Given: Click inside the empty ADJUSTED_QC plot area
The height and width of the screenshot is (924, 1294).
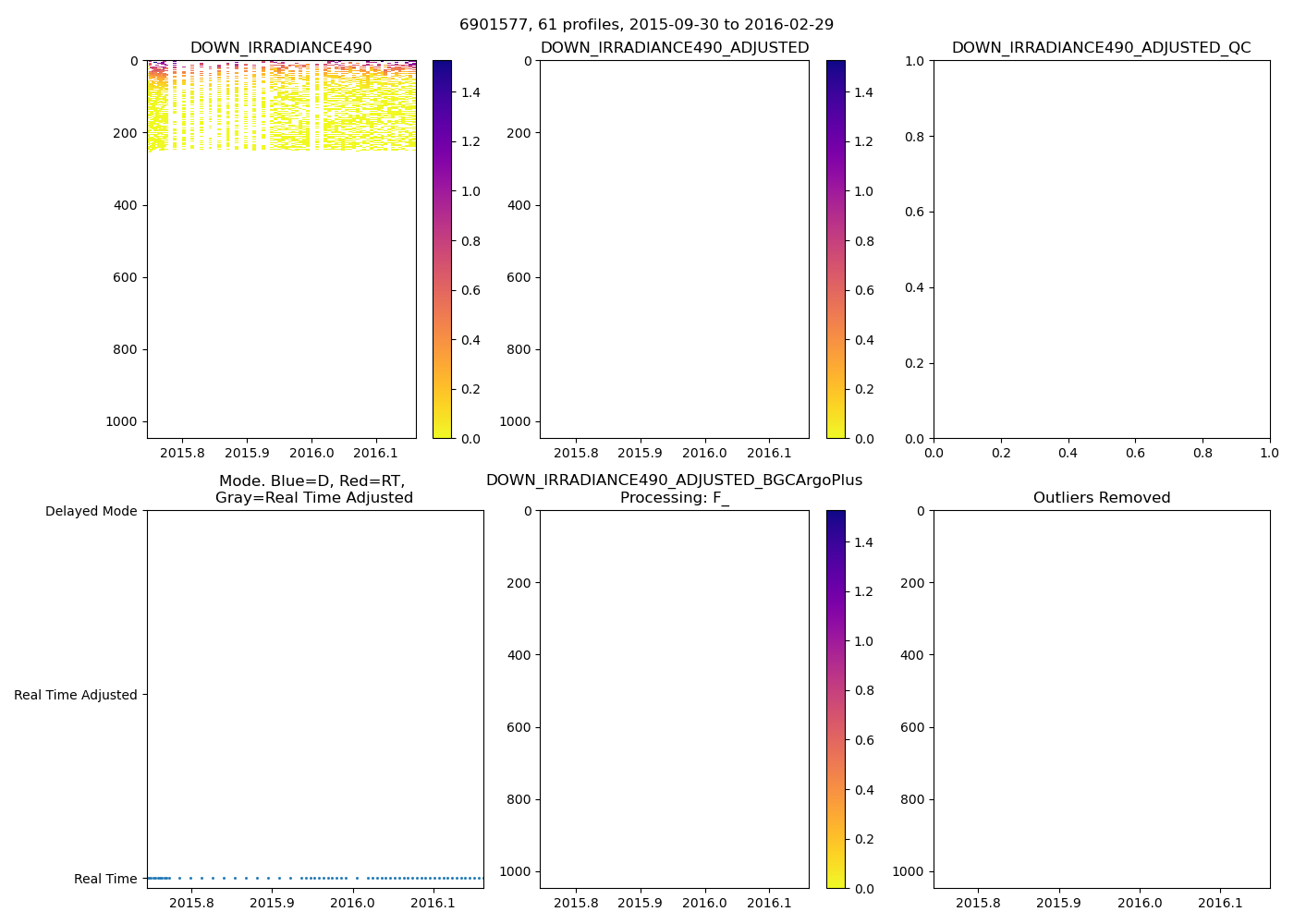Looking at the screenshot, I should [1101, 249].
